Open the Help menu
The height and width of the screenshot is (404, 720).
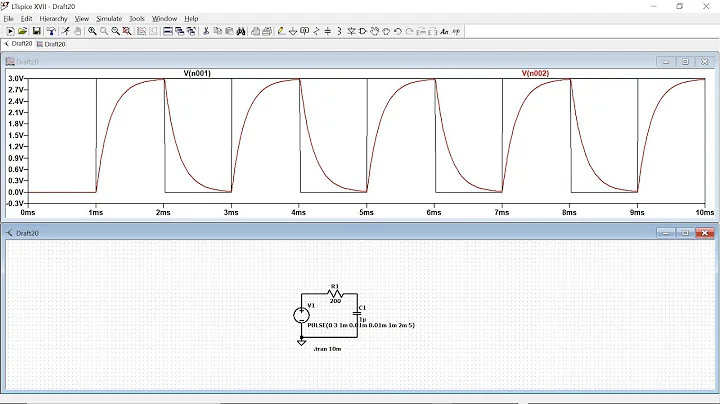tap(191, 18)
